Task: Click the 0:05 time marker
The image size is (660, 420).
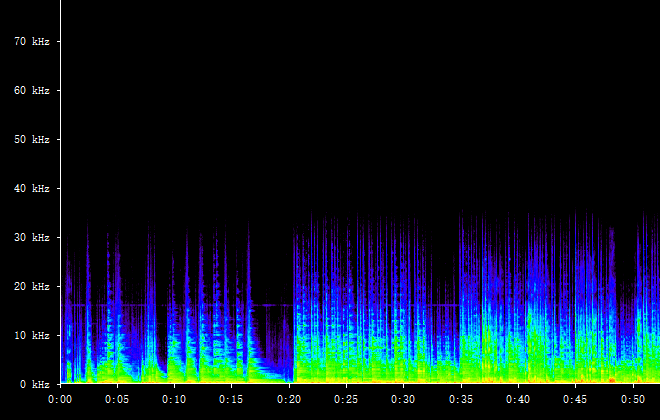Action: click(x=117, y=399)
